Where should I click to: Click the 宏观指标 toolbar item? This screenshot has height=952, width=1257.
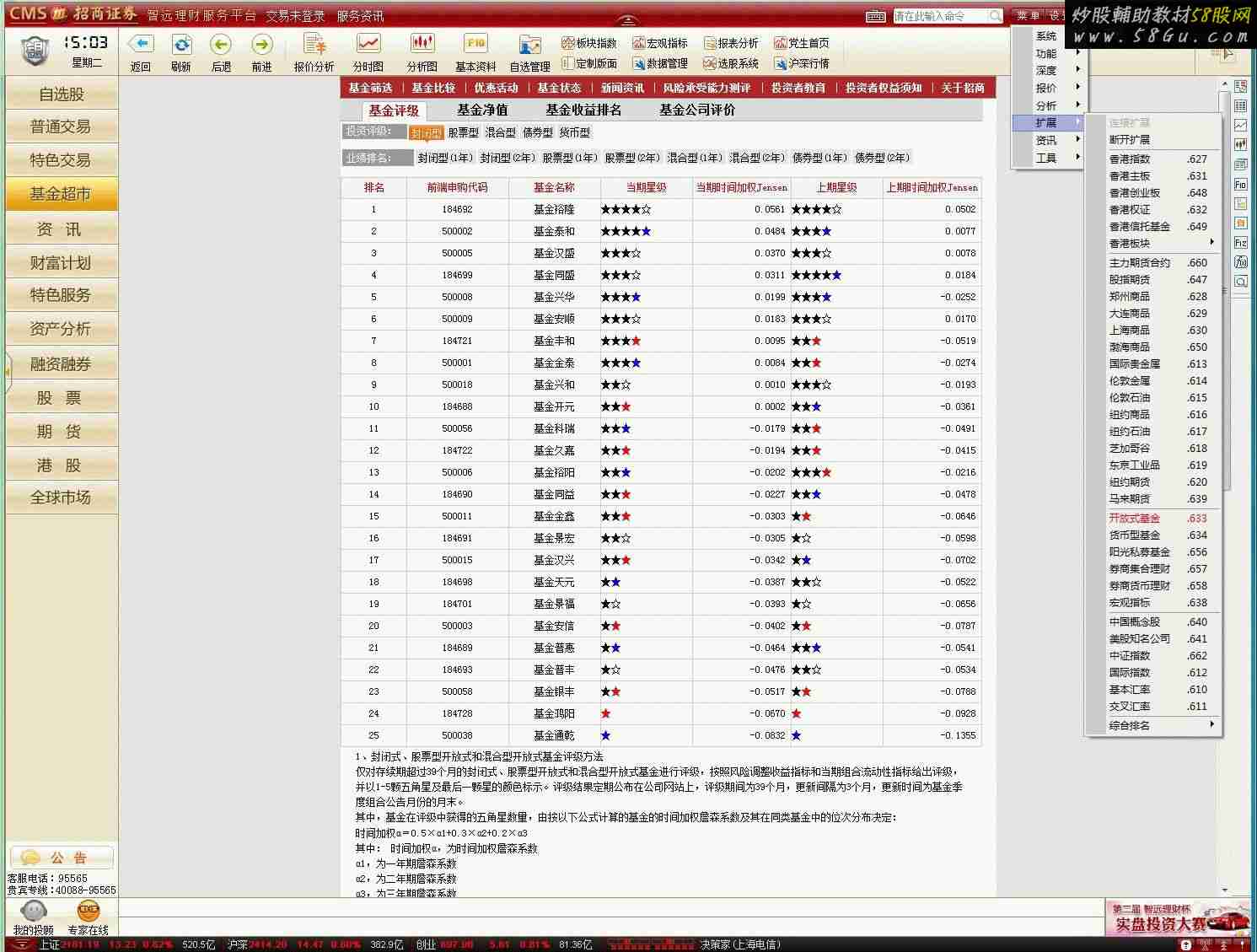coord(660,43)
